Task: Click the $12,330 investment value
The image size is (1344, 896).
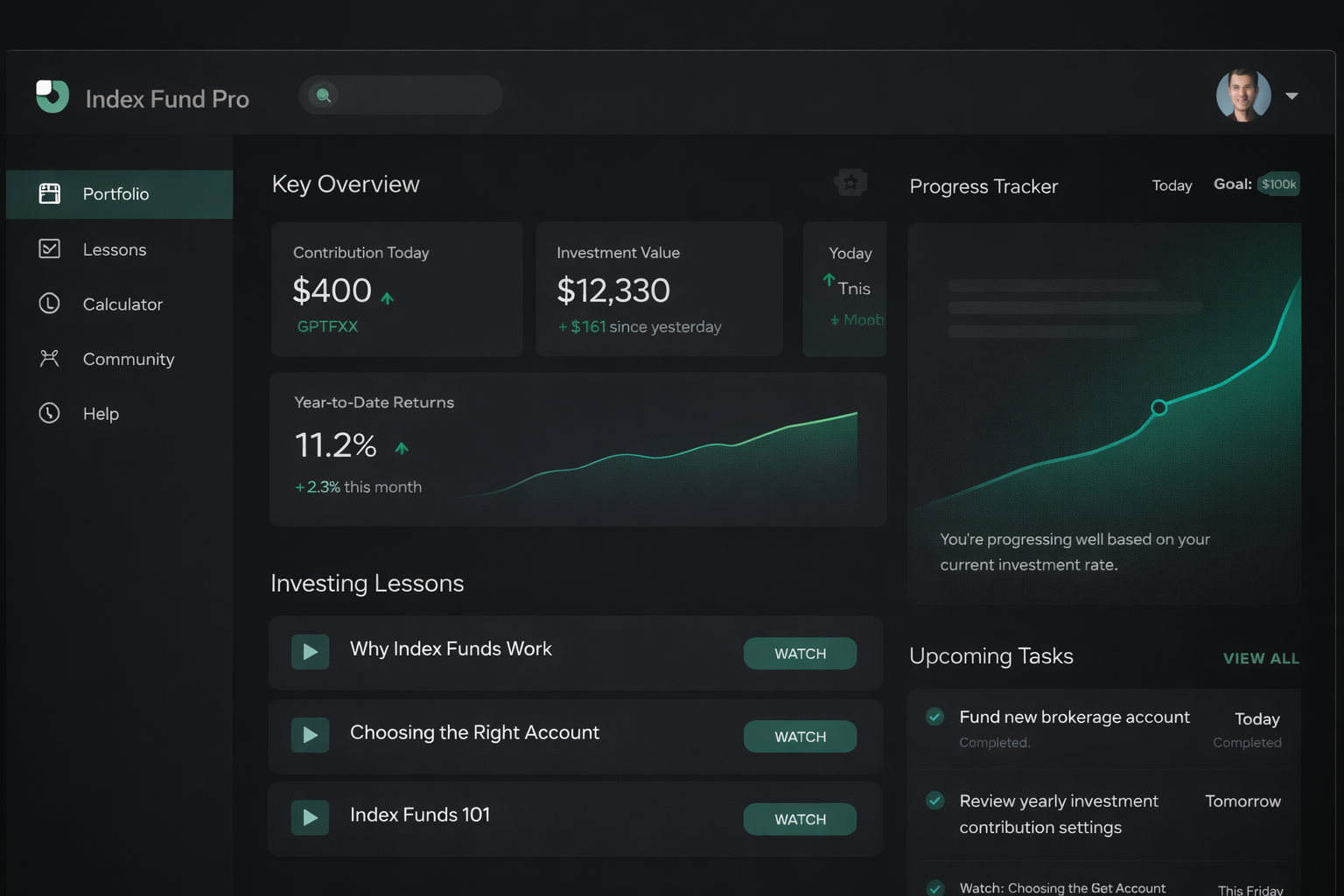Action: [613, 290]
